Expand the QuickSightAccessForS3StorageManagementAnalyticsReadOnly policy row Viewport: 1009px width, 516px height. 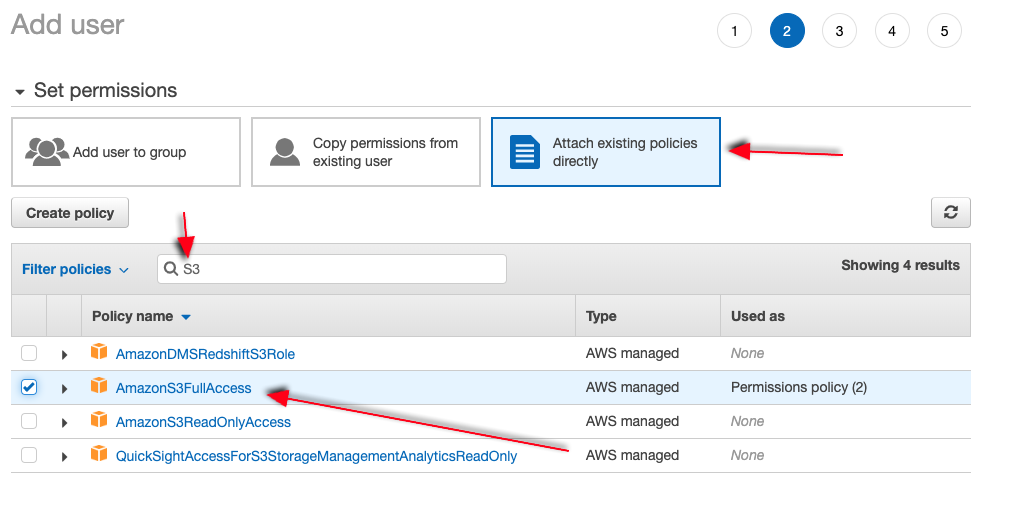coord(64,457)
